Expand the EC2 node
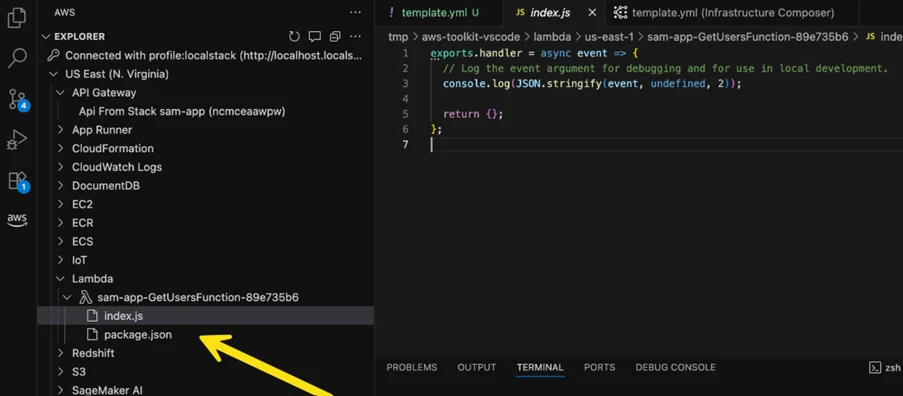The height and width of the screenshot is (396, 903). pyautogui.click(x=60, y=204)
